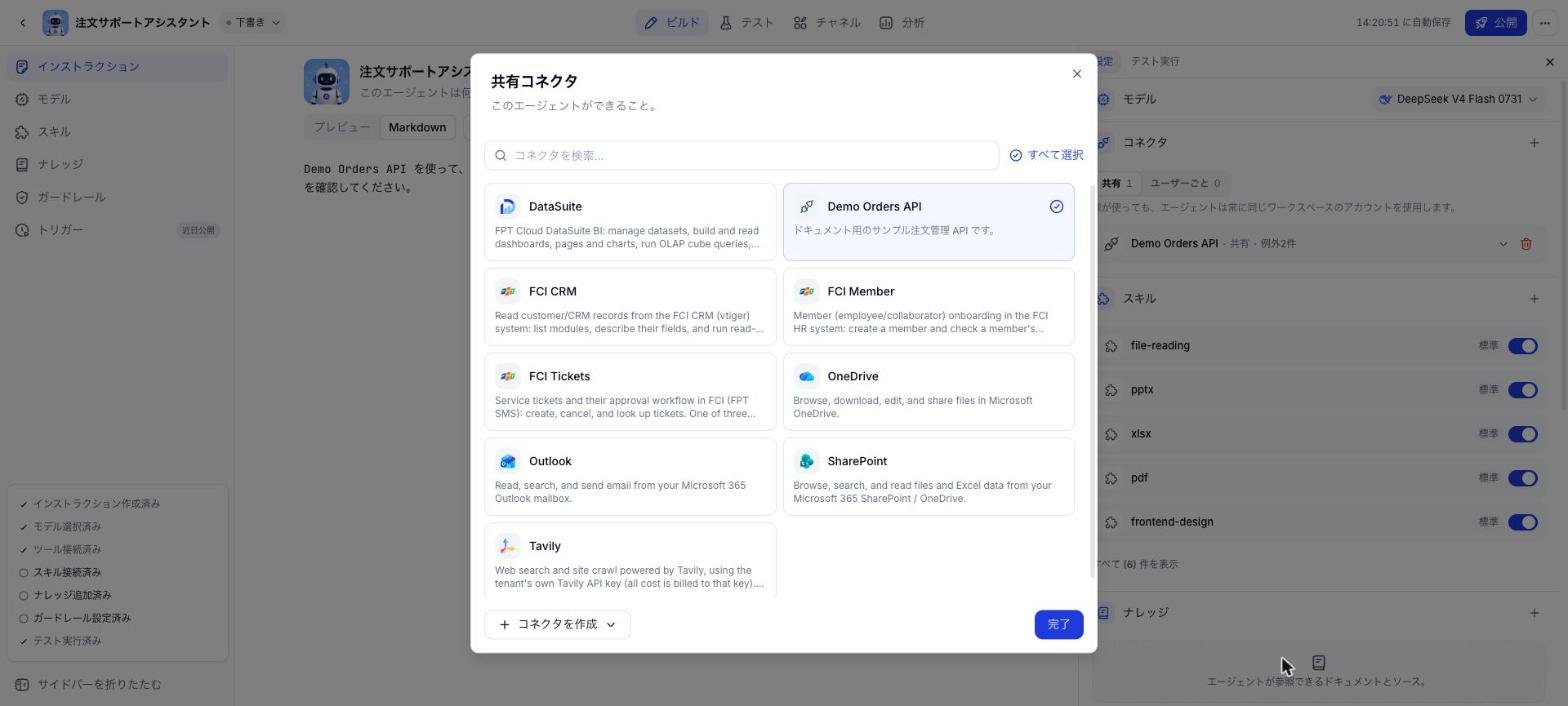Viewport: 1568px width, 706px height.
Task: Click the file-reading skill puzzle icon
Action: tap(1111, 346)
